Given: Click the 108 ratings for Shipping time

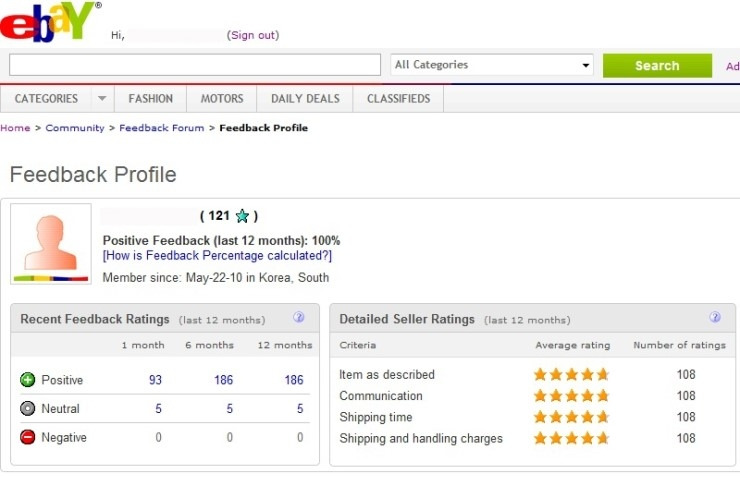Looking at the screenshot, I should (x=686, y=417).
